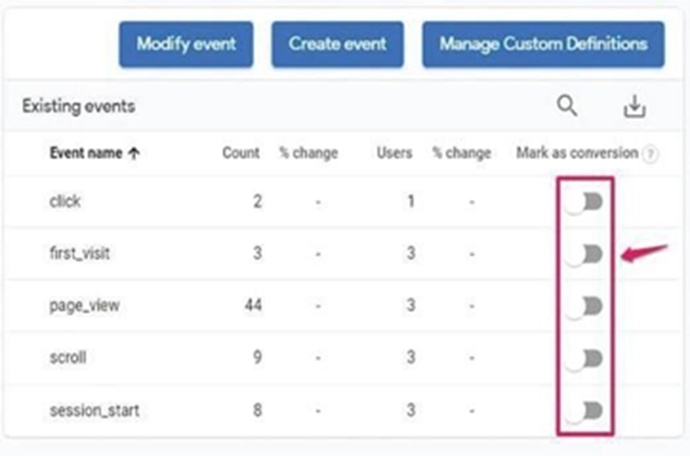Image resolution: width=690 pixels, height=456 pixels.
Task: Select the 'click' event name
Action: pyautogui.click(x=65, y=201)
